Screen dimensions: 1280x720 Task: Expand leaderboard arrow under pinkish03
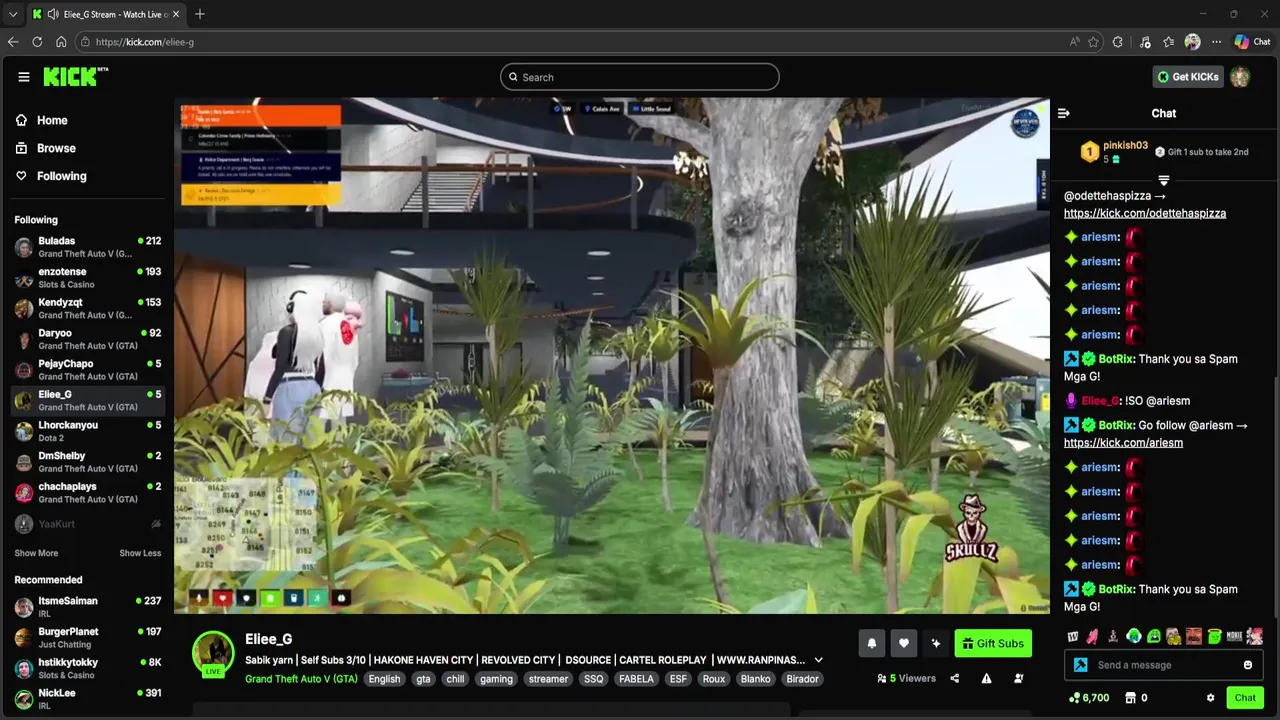[x=1163, y=180]
